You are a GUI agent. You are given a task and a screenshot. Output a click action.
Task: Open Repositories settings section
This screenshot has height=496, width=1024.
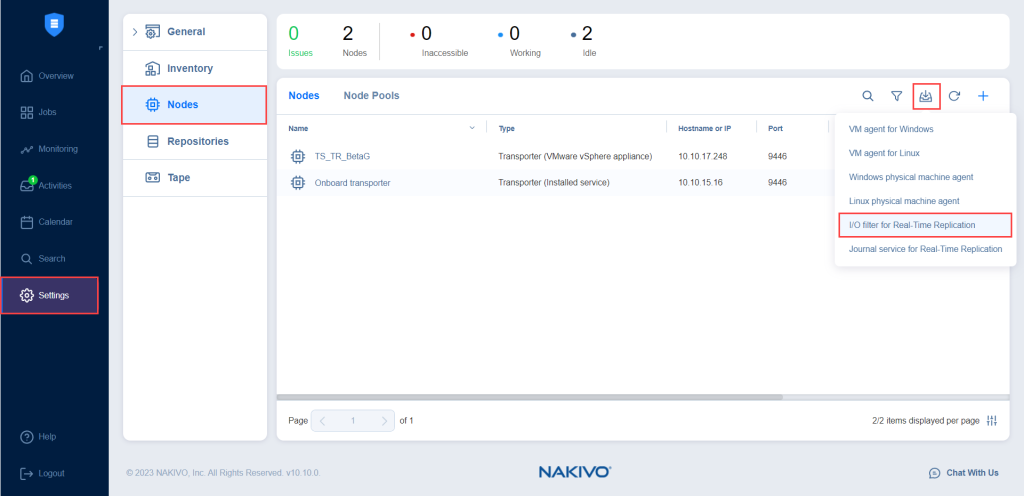[x=195, y=141]
